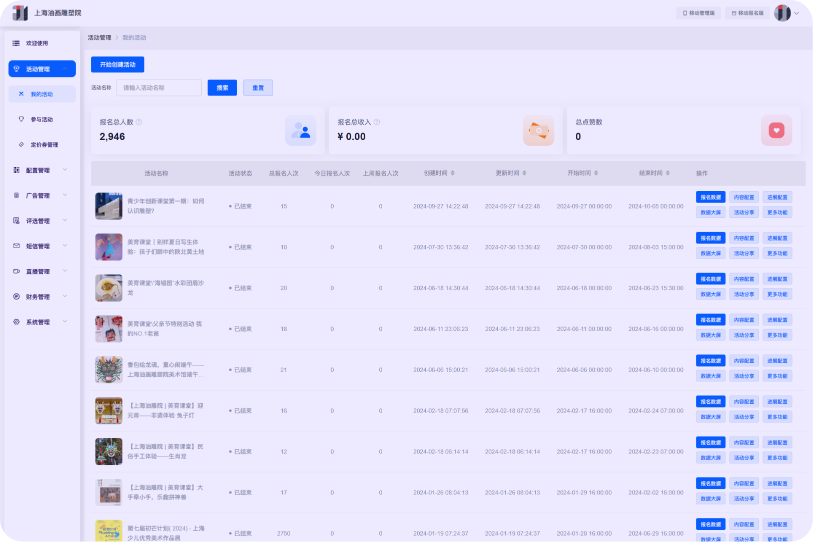This screenshot has height=542, width=813.
Task: Open the 青少年创新课堂 activity thumbnail
Action: (109, 206)
